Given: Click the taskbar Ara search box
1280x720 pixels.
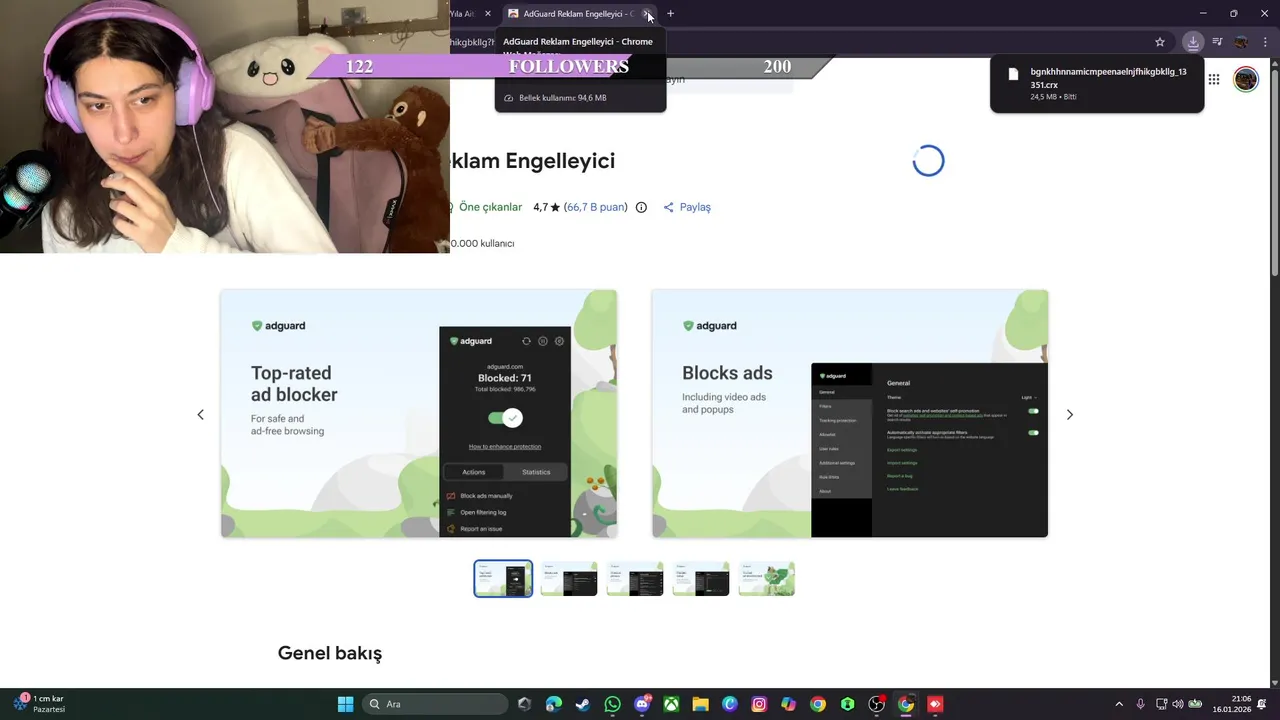Looking at the screenshot, I should point(435,704).
